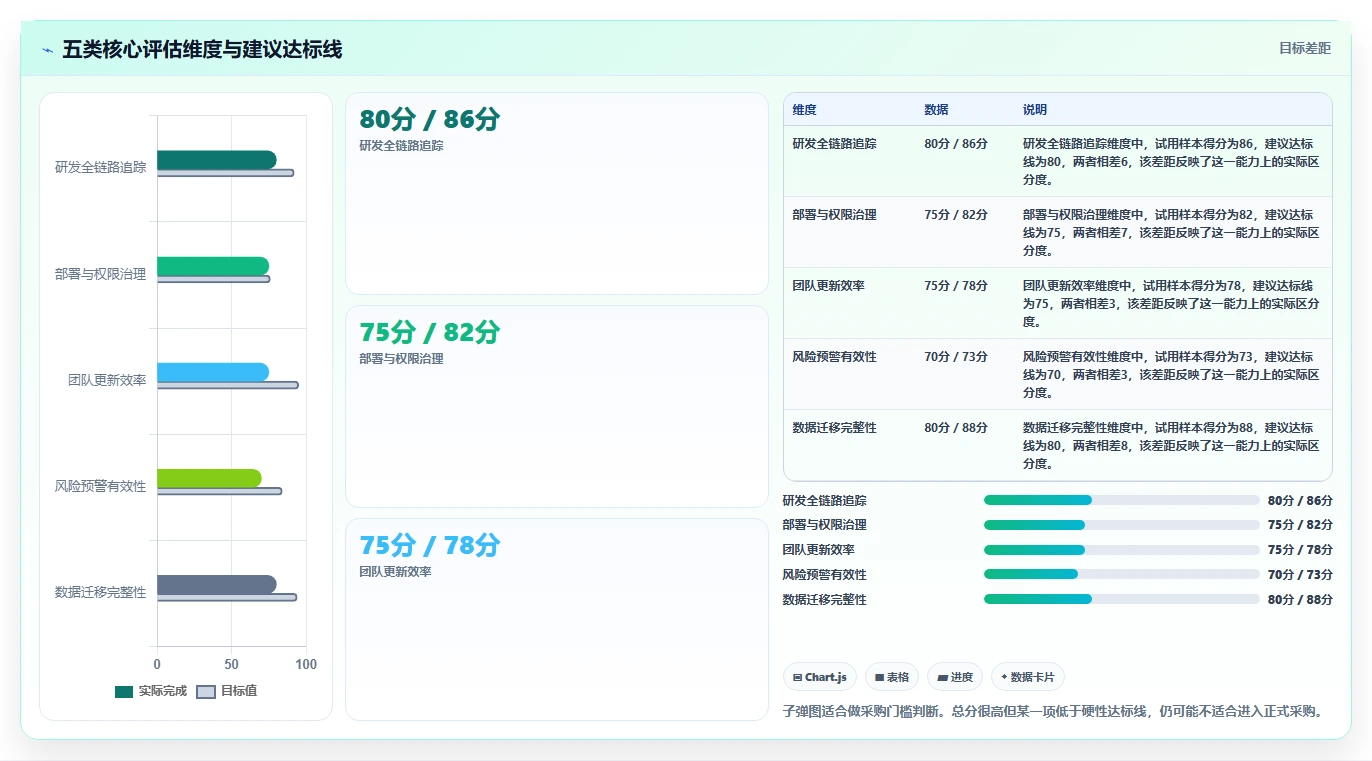
Task: Click the 数据迁移完整性 progress bar
Action: pos(1122,599)
